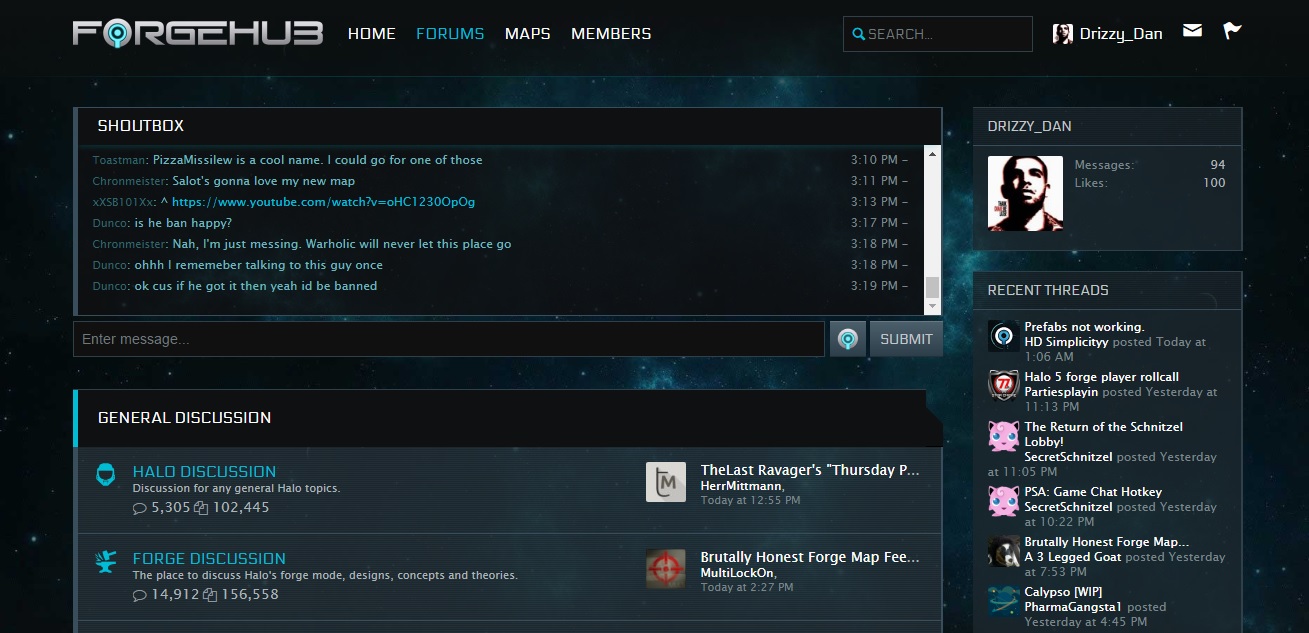Image resolution: width=1309 pixels, height=633 pixels.
Task: Click the magnifier icon in search box
Action: (x=858, y=34)
